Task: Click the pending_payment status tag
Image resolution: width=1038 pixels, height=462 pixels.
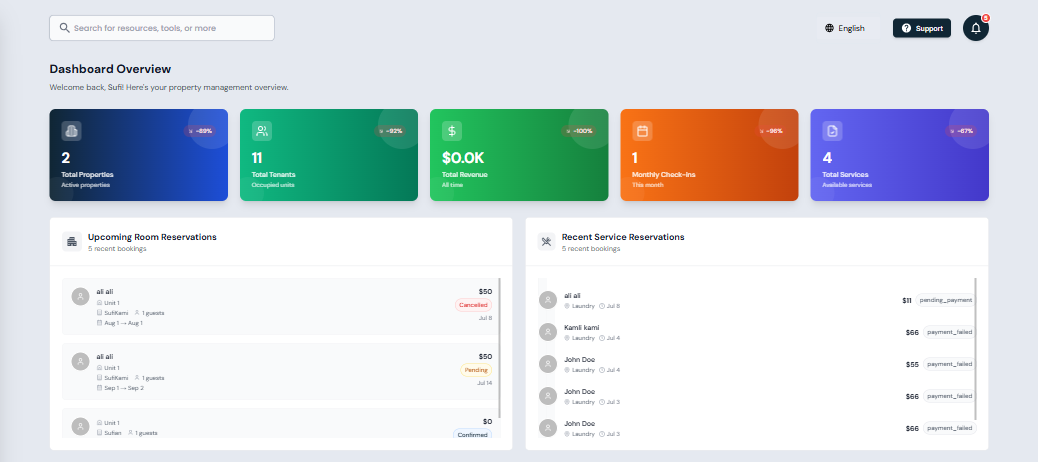Action: coord(947,300)
